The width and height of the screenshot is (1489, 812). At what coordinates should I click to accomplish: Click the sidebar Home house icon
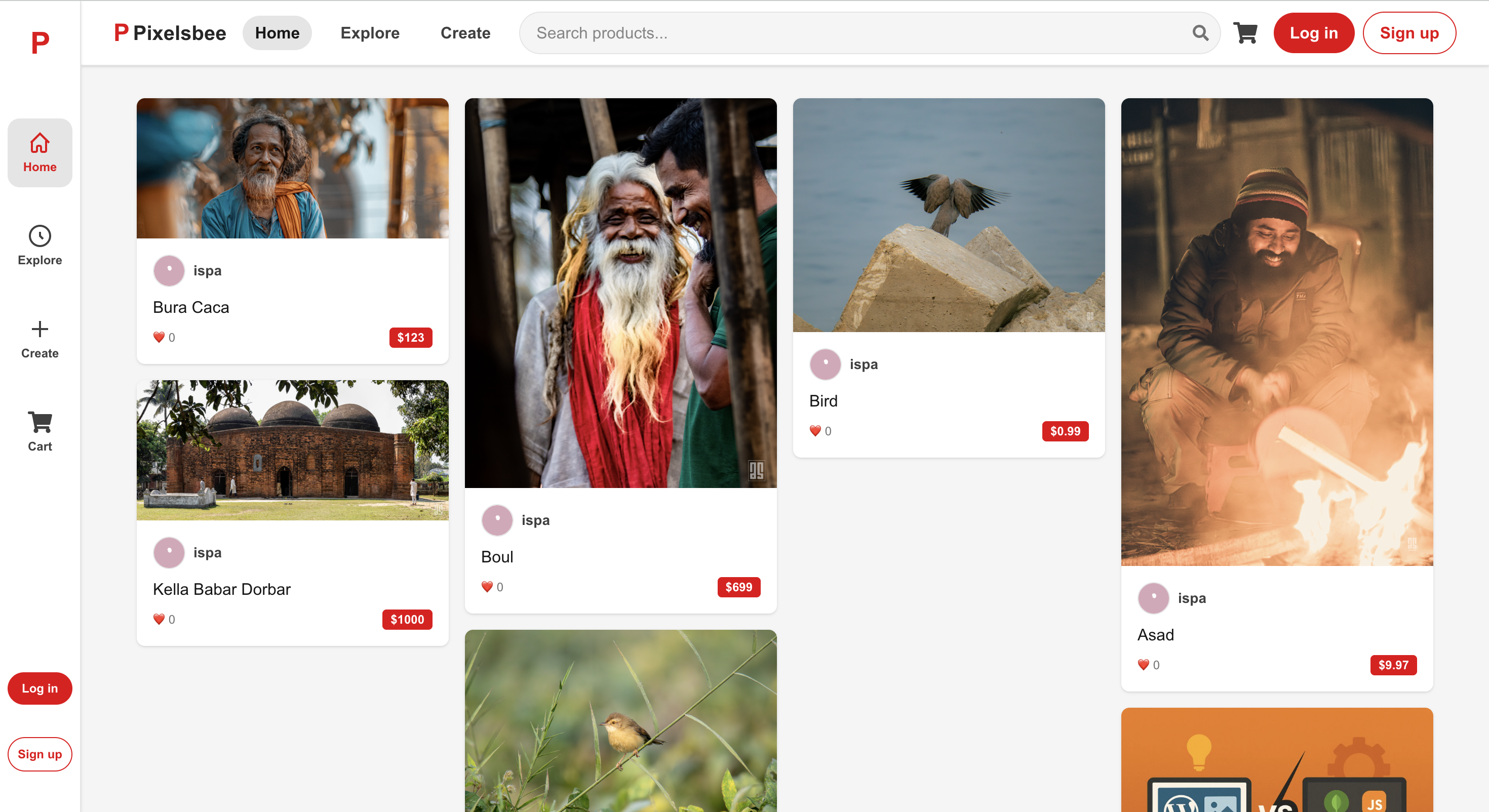coord(40,143)
